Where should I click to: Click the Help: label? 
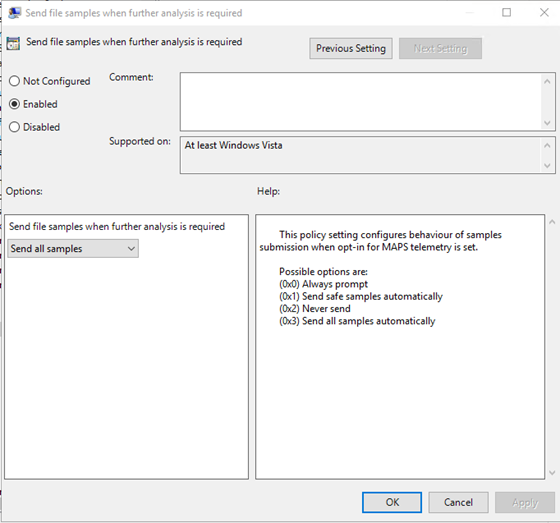click(268, 191)
